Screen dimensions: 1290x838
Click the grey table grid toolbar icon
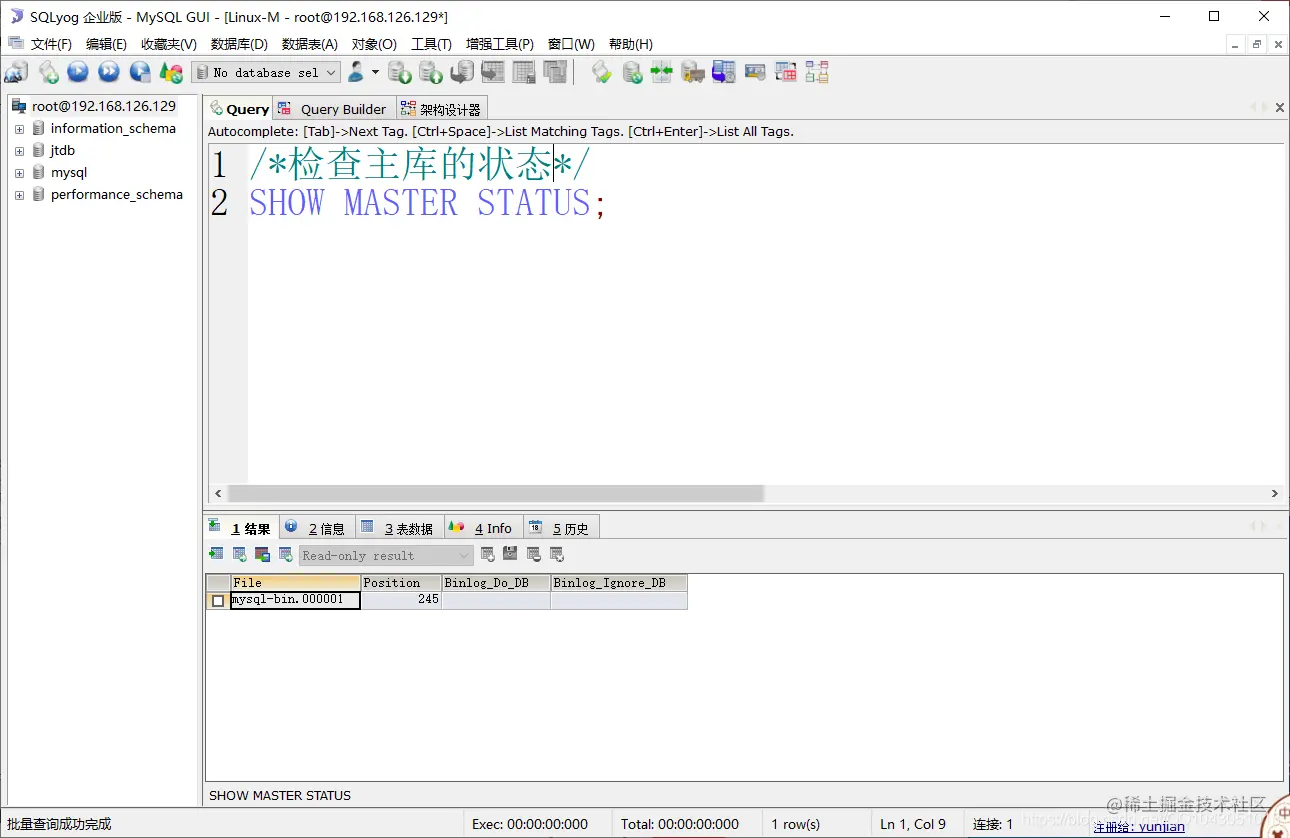coord(524,72)
